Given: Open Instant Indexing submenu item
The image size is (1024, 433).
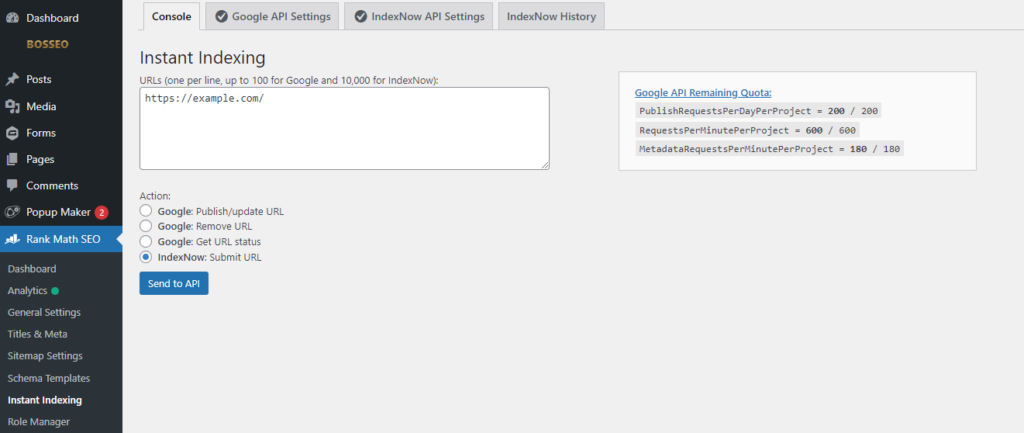Looking at the screenshot, I should point(44,400).
